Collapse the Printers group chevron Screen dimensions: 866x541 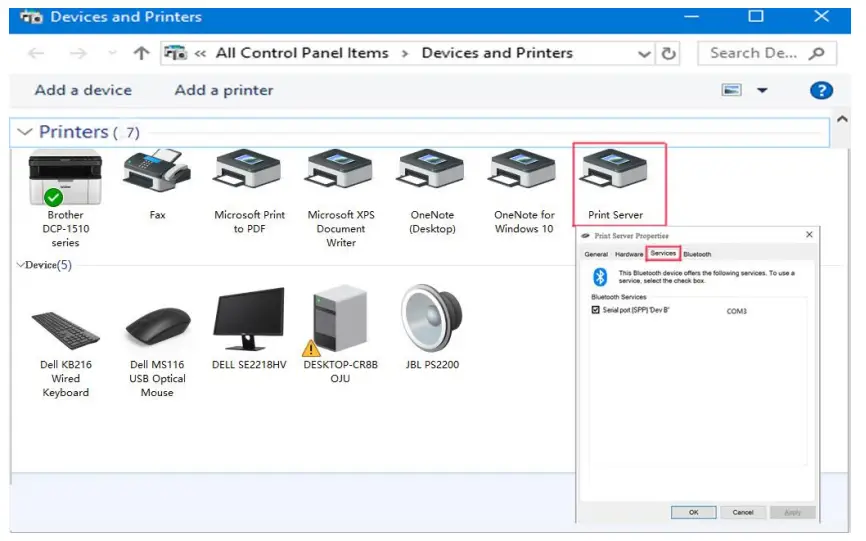pyautogui.click(x=24, y=132)
